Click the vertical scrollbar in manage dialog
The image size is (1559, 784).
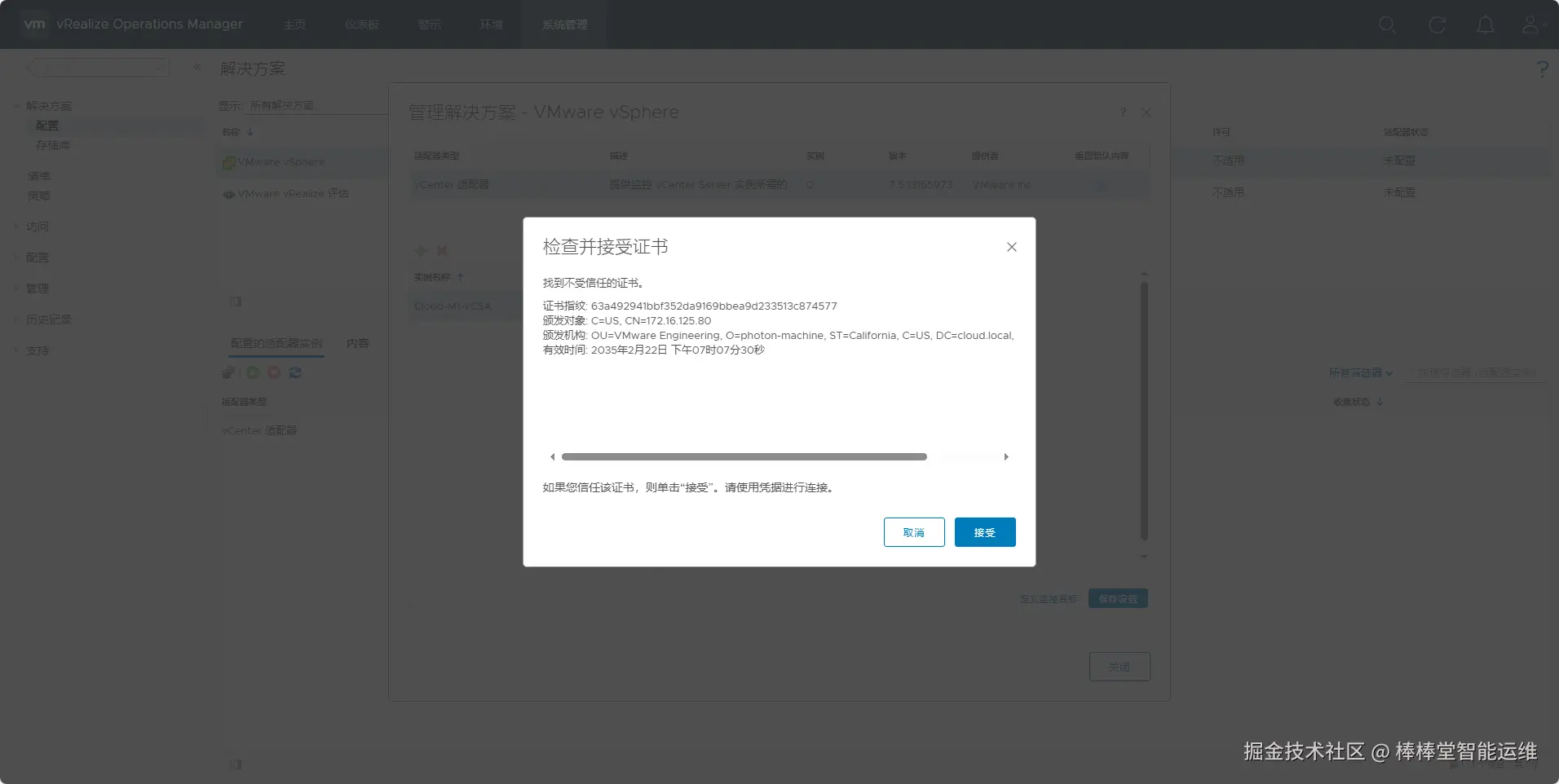pyautogui.click(x=1144, y=411)
